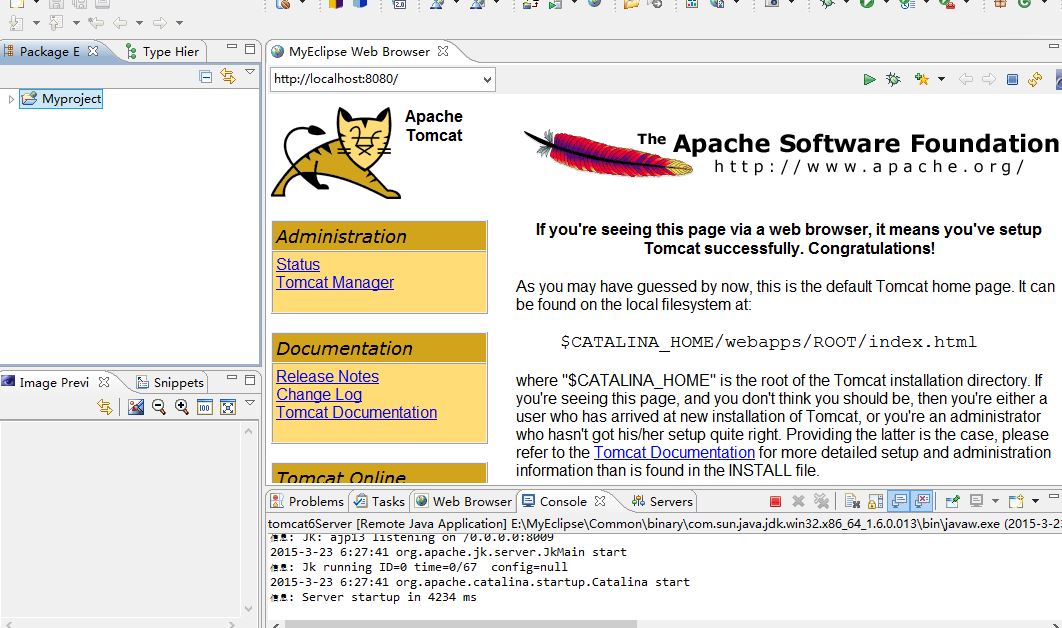Click the main toolbar Forward arrow
Screen dimensions: 1062x628
point(160,23)
